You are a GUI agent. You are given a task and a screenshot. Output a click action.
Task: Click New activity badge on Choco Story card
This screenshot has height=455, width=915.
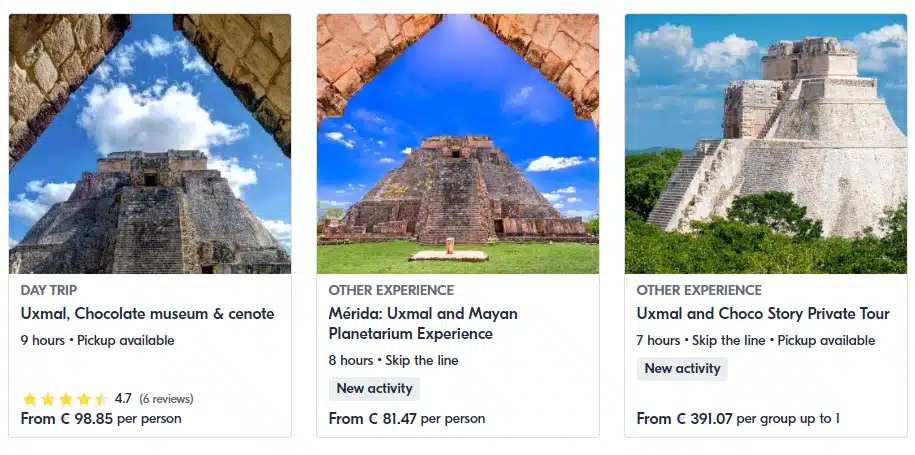682,369
